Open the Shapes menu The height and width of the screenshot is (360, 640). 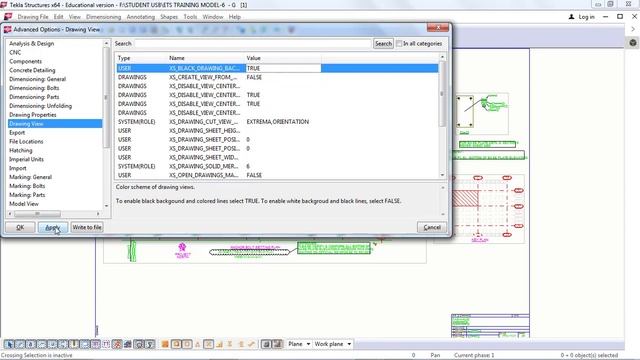pos(169,17)
